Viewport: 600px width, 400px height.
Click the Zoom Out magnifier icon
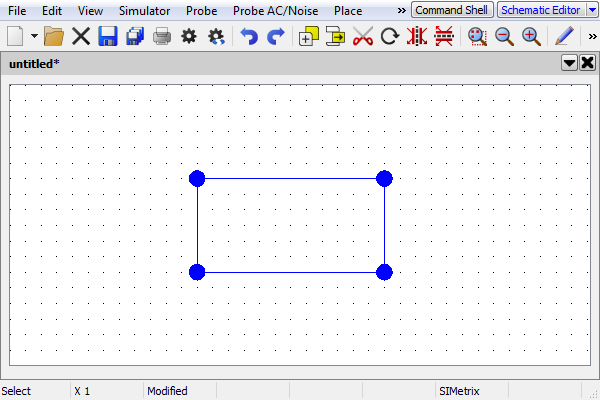[x=504, y=37]
